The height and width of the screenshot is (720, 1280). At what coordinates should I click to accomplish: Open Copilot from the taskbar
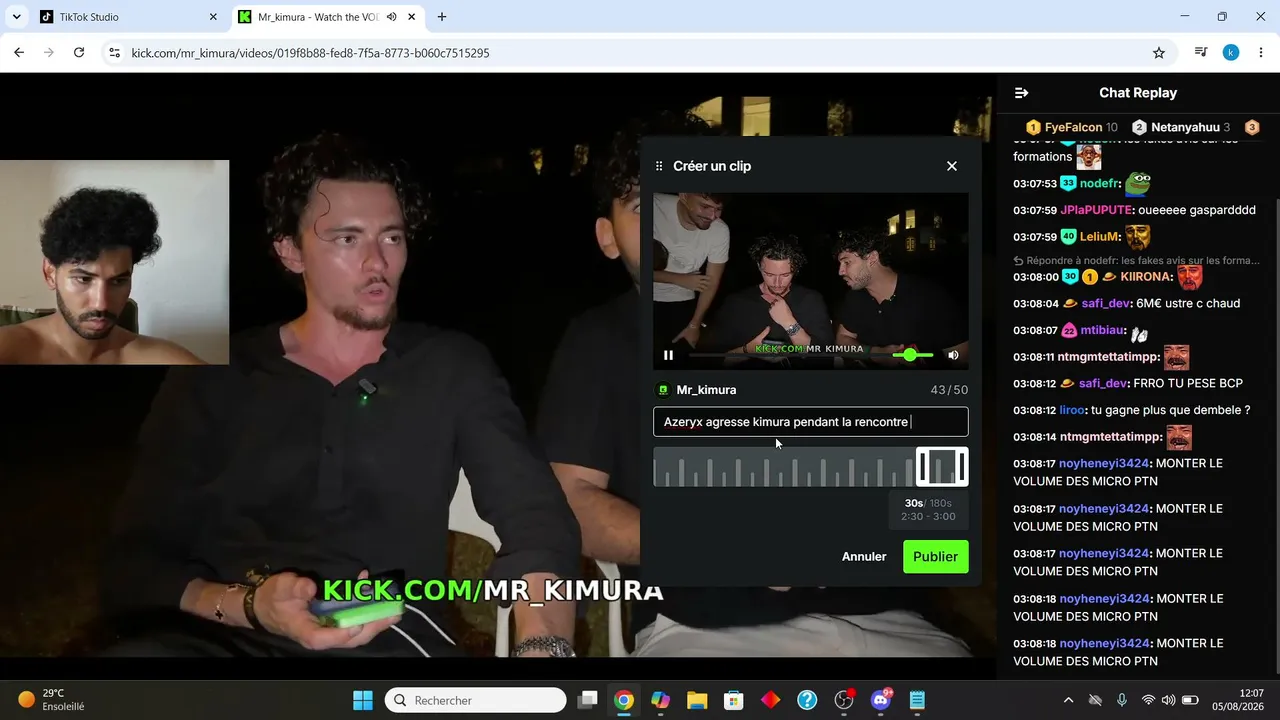pos(660,700)
